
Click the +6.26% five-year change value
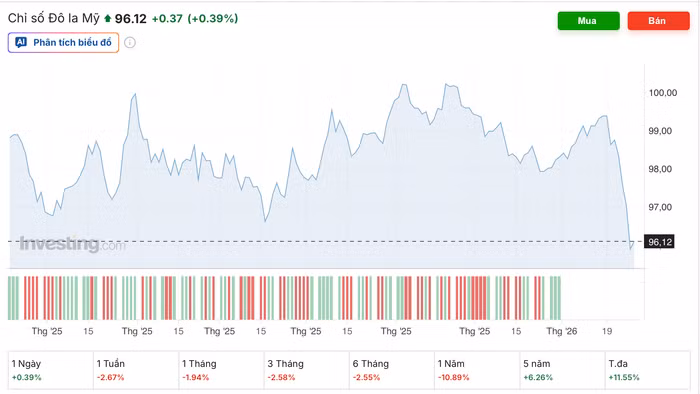tap(538, 377)
